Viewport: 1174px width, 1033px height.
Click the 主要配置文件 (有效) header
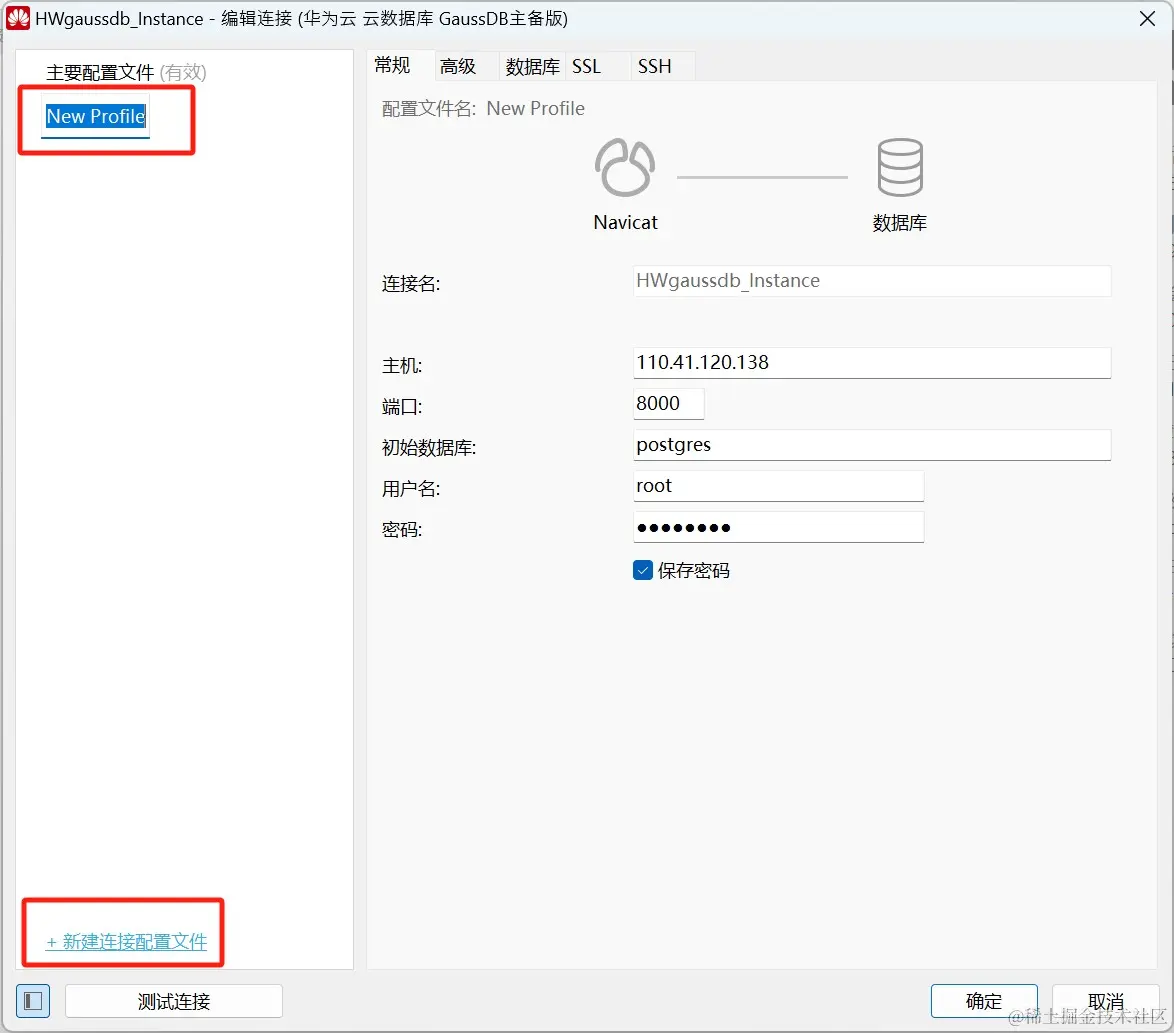coord(126,73)
